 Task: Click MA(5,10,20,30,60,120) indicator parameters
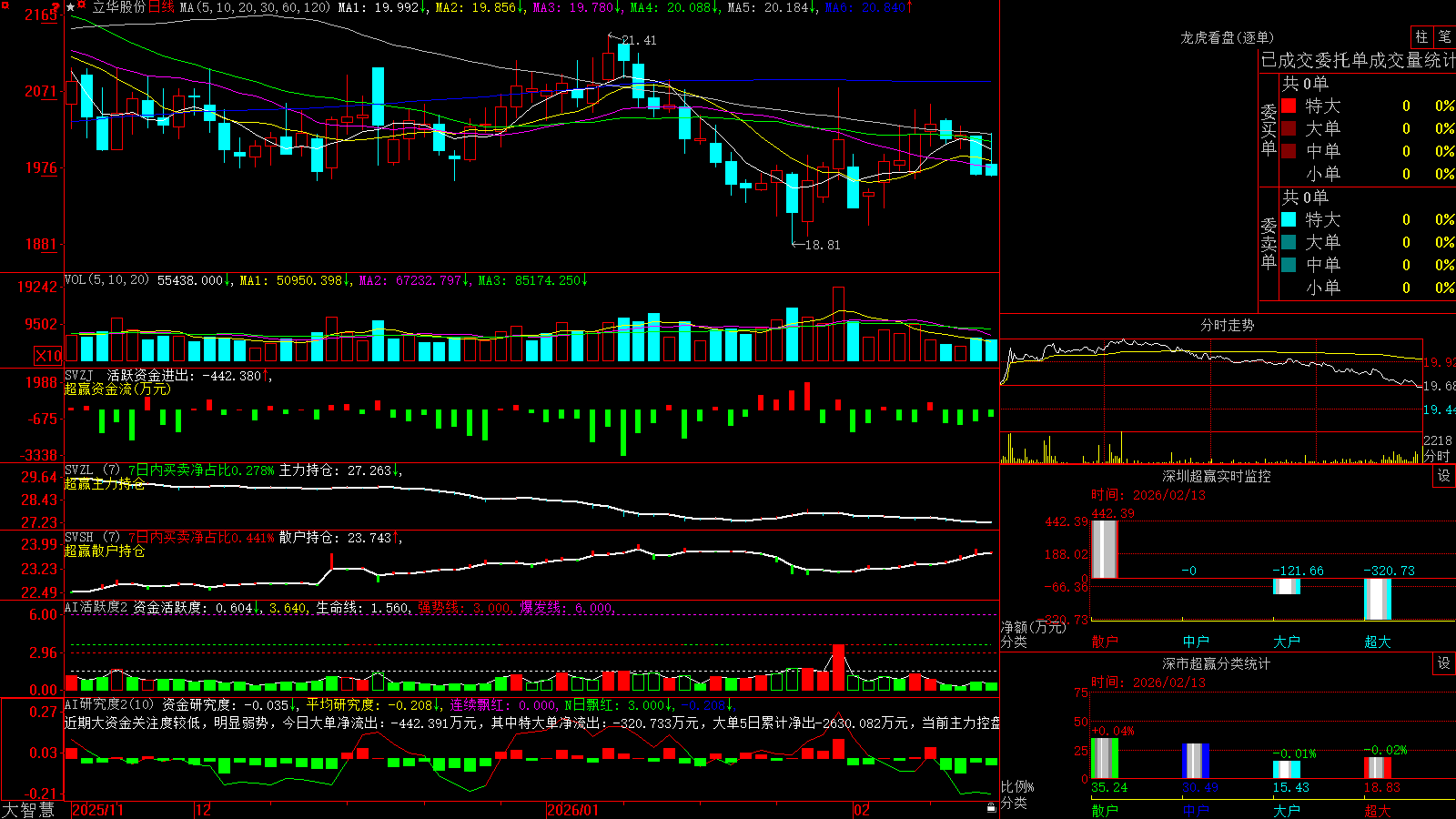point(255,7)
